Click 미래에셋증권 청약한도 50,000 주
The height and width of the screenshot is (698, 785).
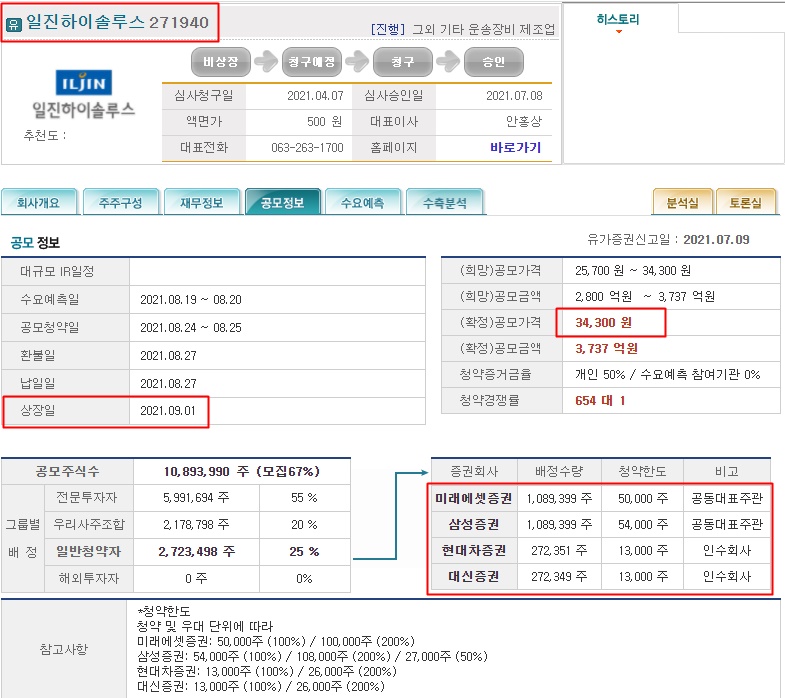pos(643,498)
